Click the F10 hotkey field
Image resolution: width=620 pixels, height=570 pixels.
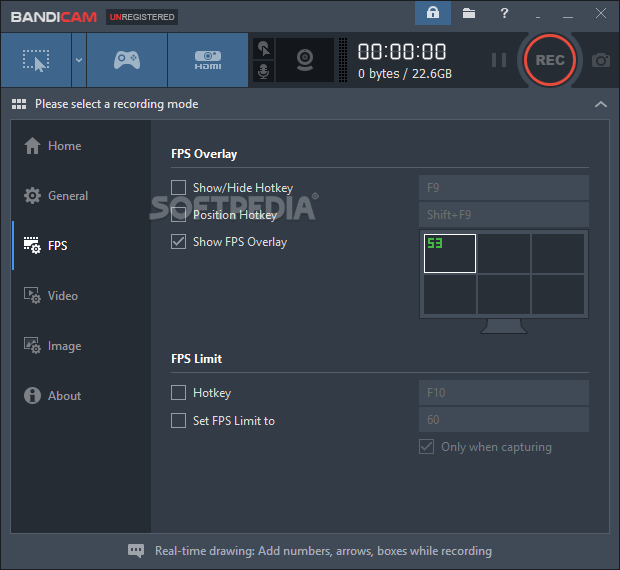point(504,393)
